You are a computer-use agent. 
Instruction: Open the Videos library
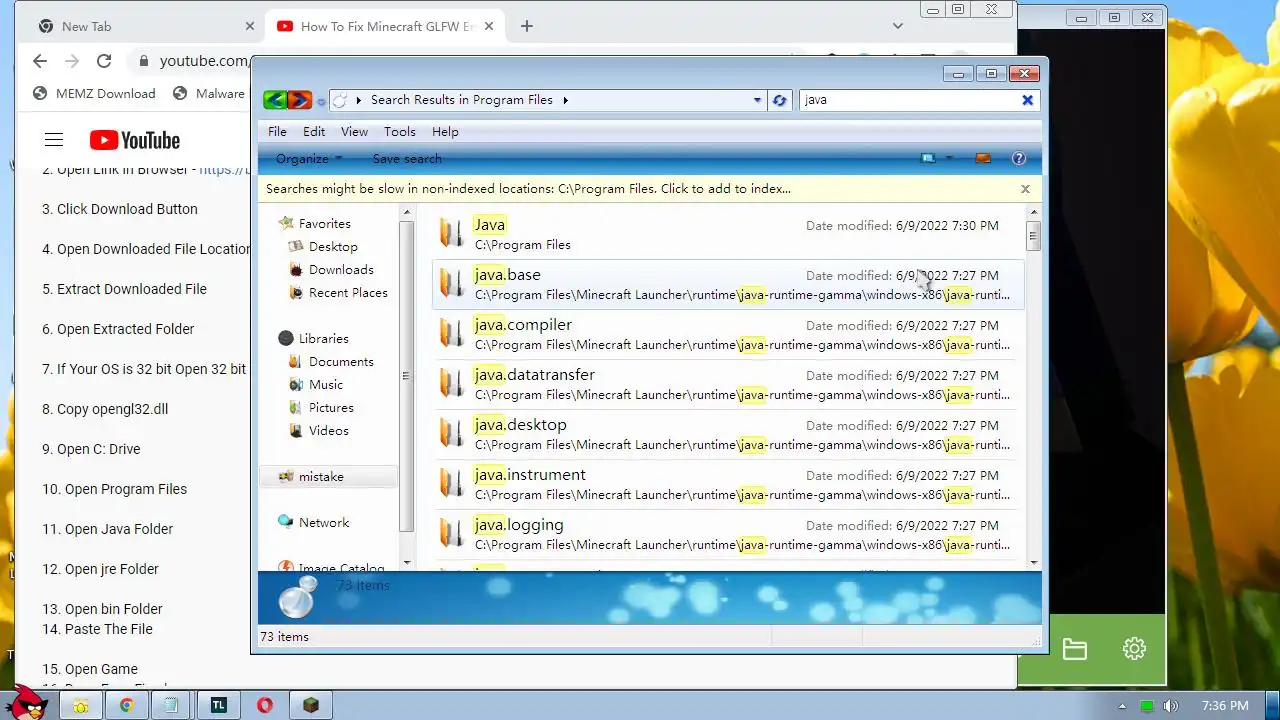(328, 431)
